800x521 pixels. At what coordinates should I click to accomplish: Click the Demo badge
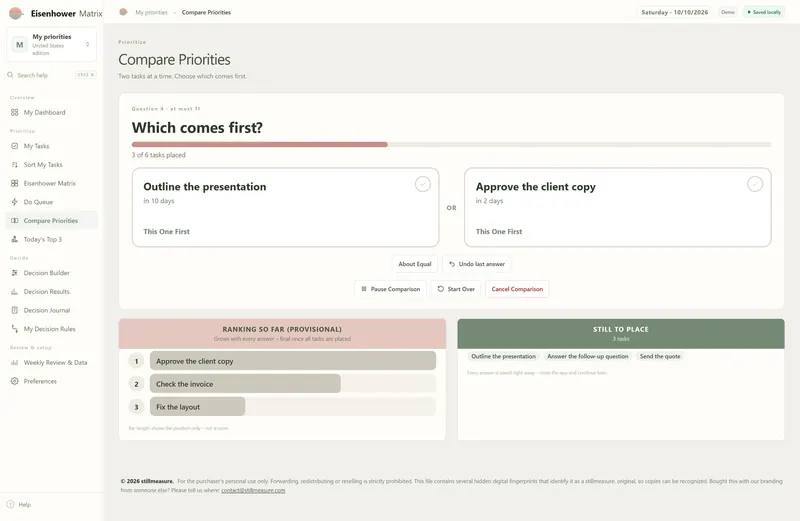coord(728,12)
